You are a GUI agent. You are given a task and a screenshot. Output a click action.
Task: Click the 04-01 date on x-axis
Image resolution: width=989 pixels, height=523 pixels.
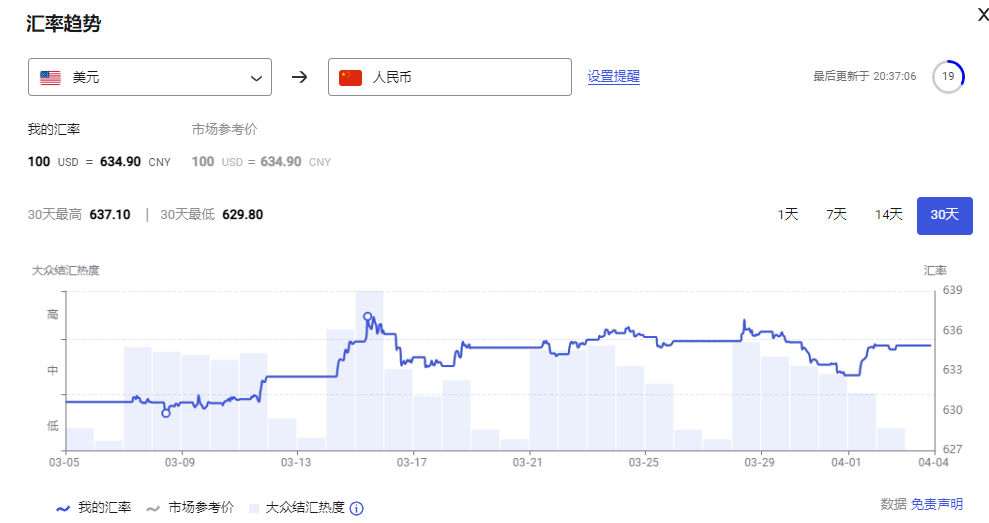point(846,462)
